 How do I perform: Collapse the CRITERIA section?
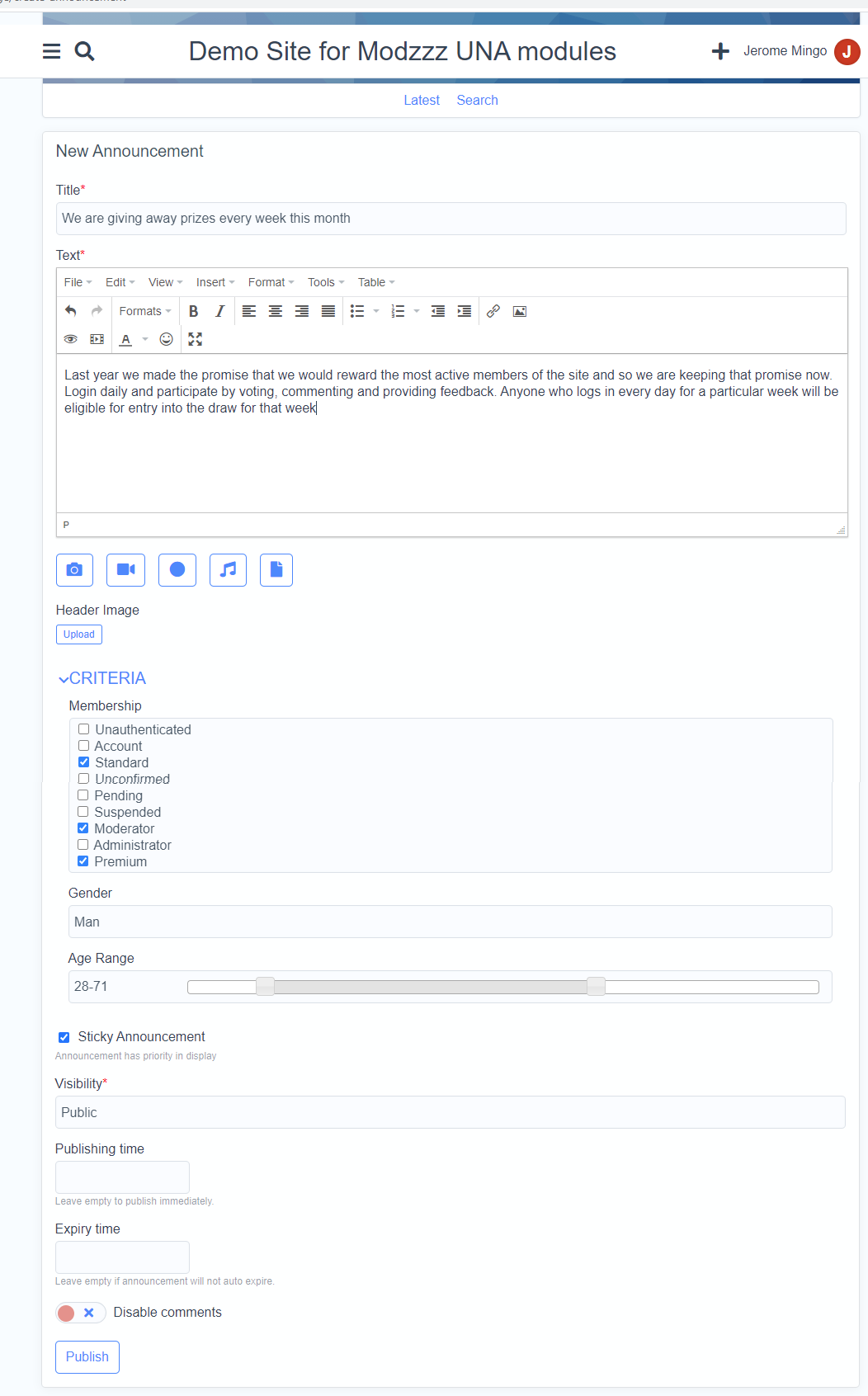[x=102, y=678]
